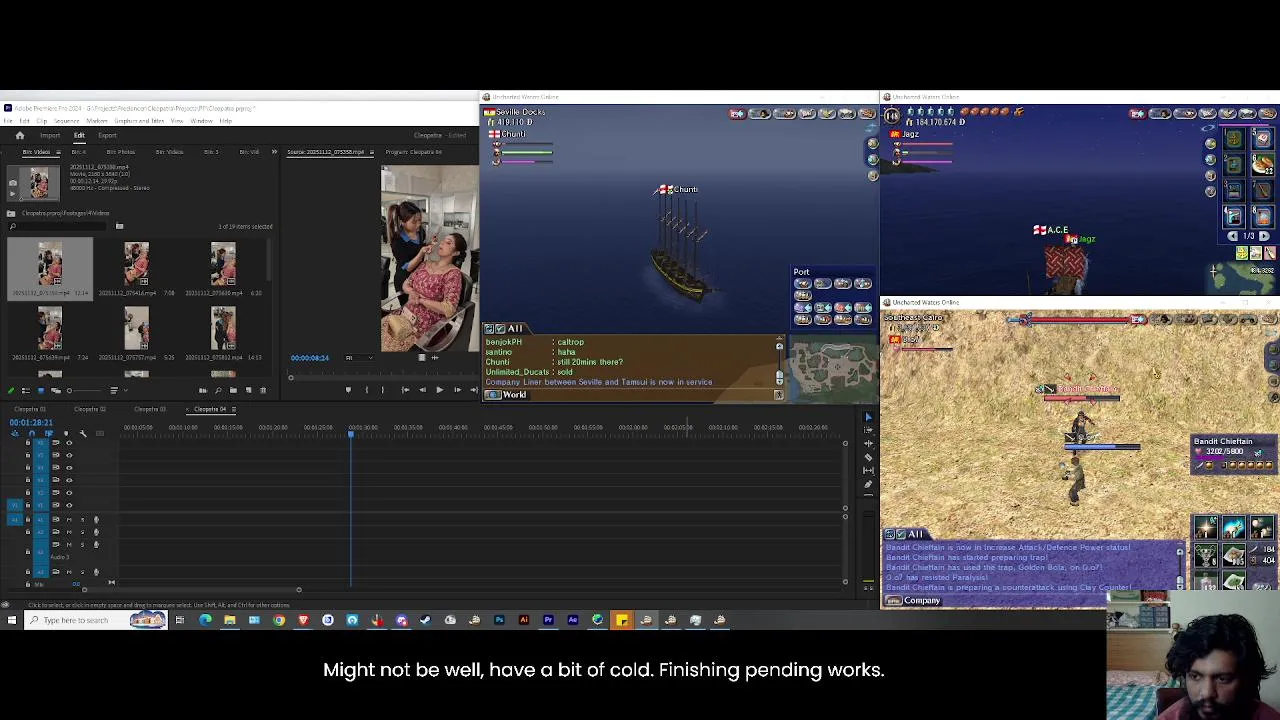
Task: Open Photoshop from the Windows taskbar
Action: (499, 620)
